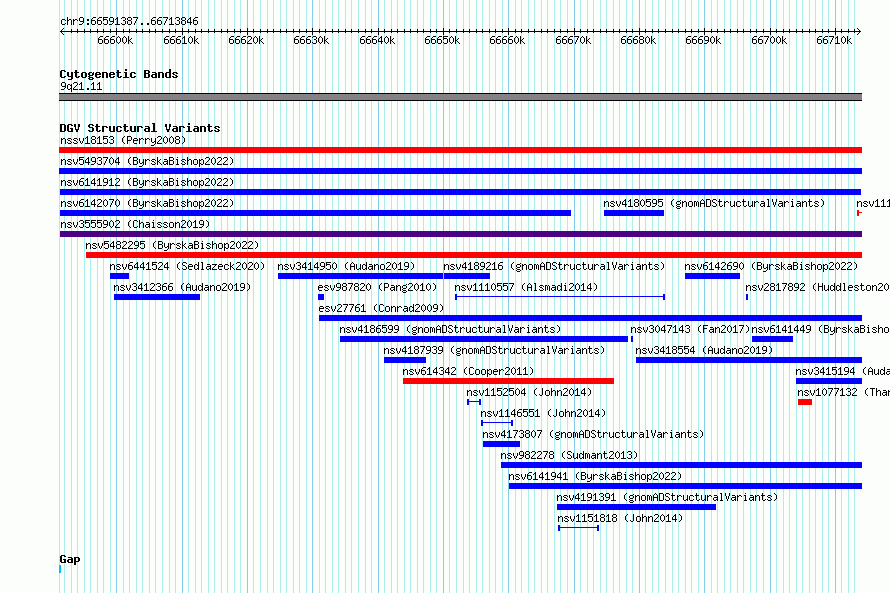
Task: Select nsv1146551 (John2014) label
Action: pos(543,413)
